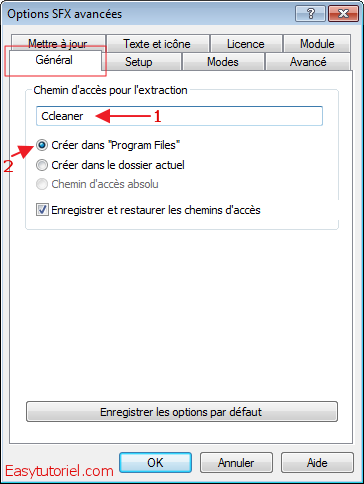Show the Avancé tab
This screenshot has width=364, height=484.
[308, 62]
